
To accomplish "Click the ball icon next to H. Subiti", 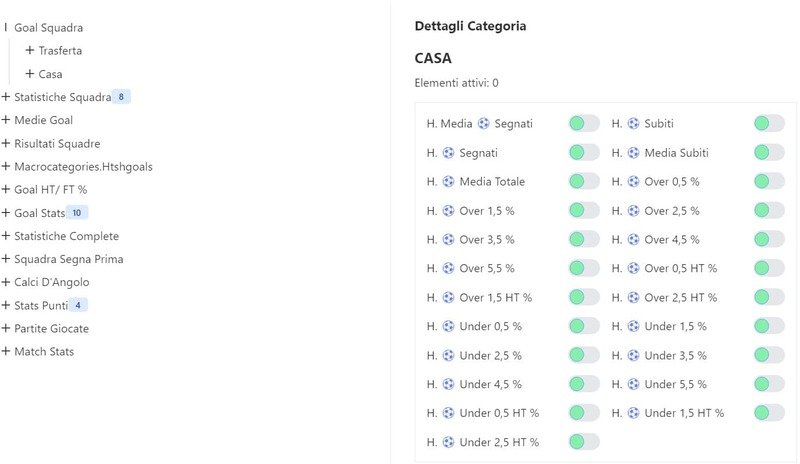I will (633, 124).
